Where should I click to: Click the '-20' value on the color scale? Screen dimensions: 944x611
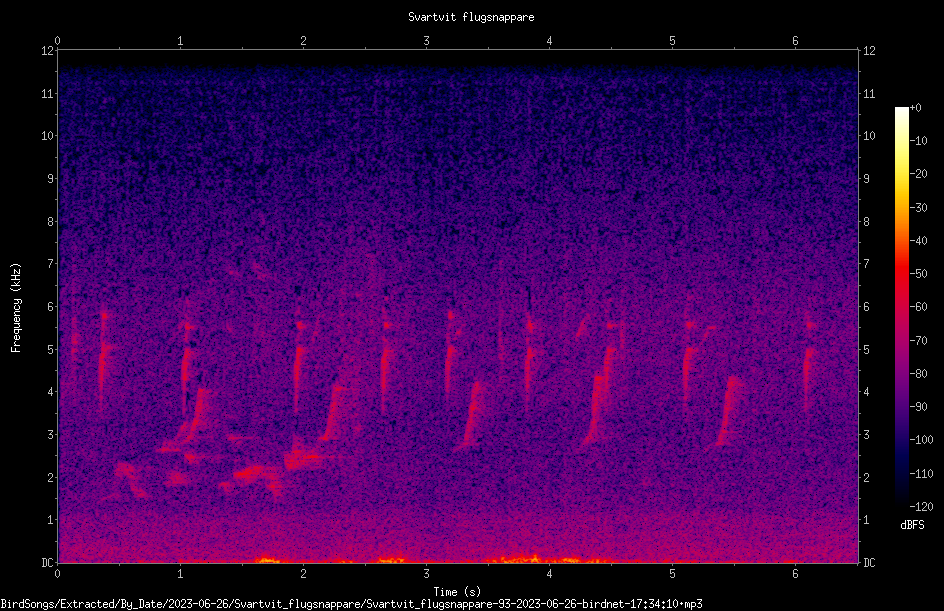(x=918, y=173)
